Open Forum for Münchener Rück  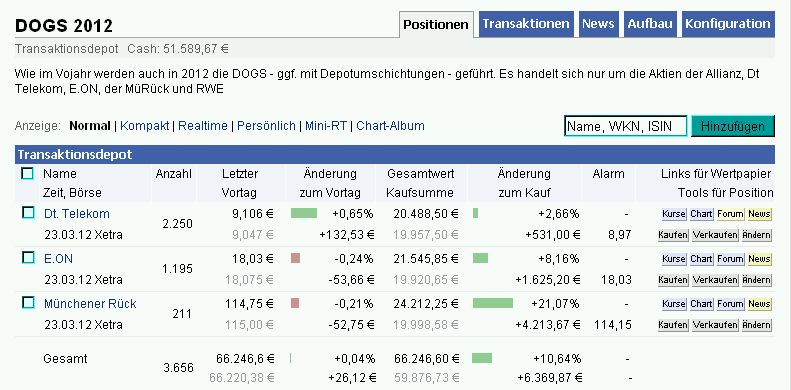pos(730,304)
